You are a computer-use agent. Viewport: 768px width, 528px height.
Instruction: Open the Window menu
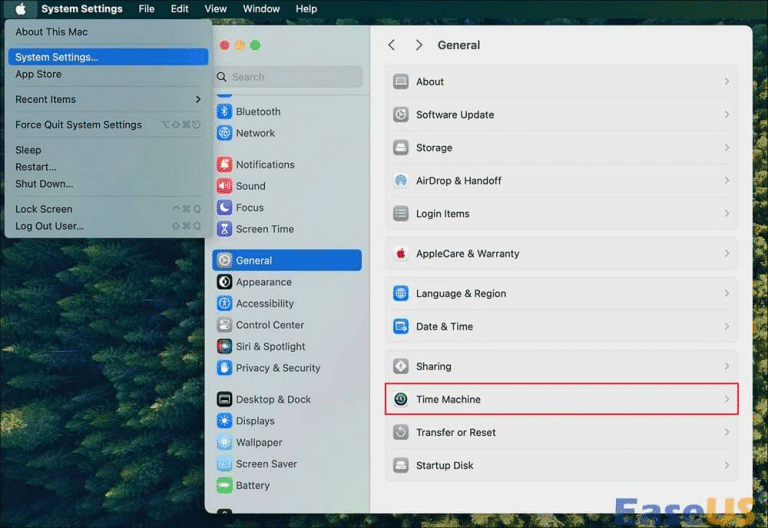pyautogui.click(x=261, y=9)
